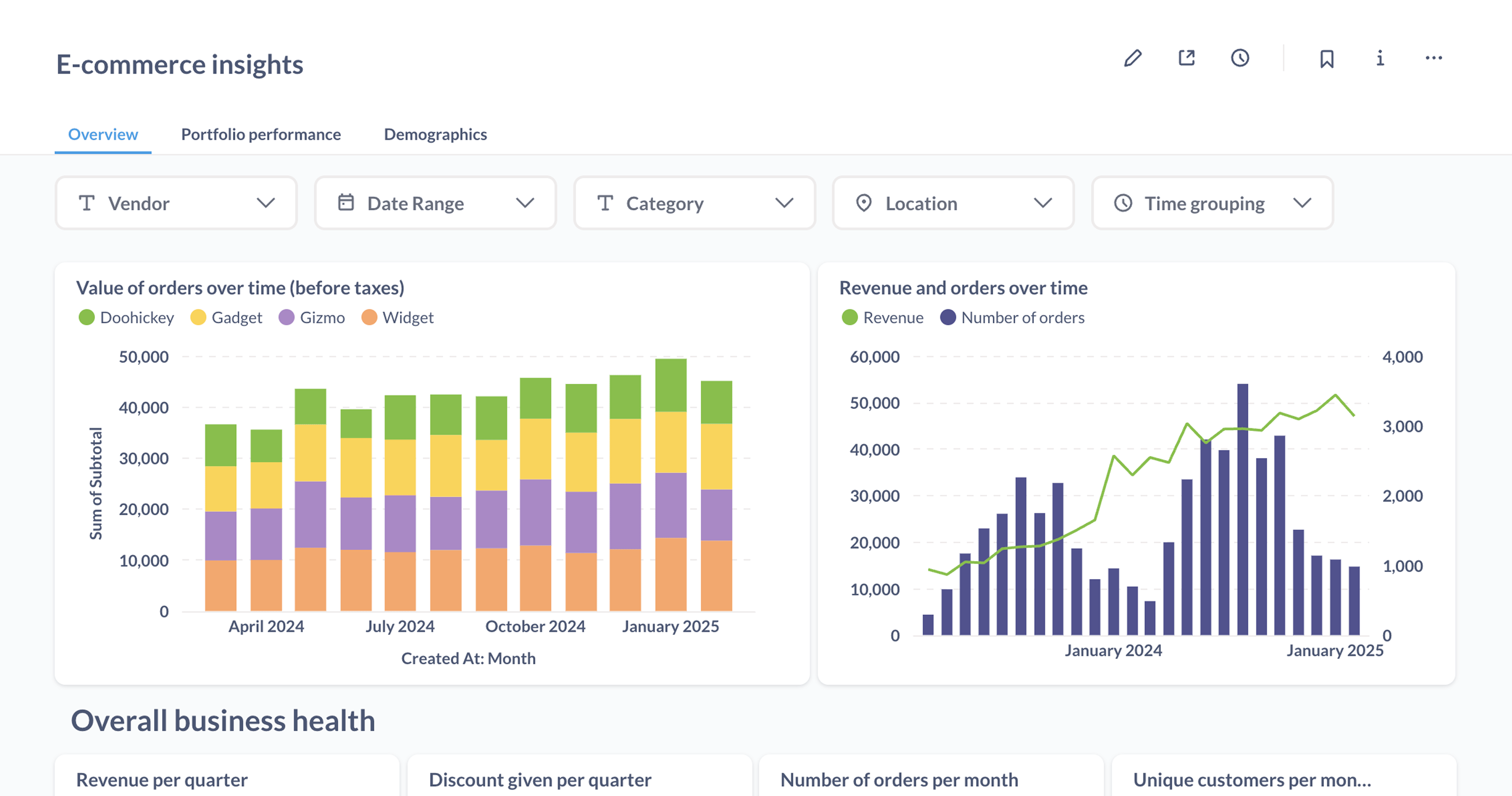Toggle Doohickey series in legend
1512x796 pixels.
click(x=127, y=318)
